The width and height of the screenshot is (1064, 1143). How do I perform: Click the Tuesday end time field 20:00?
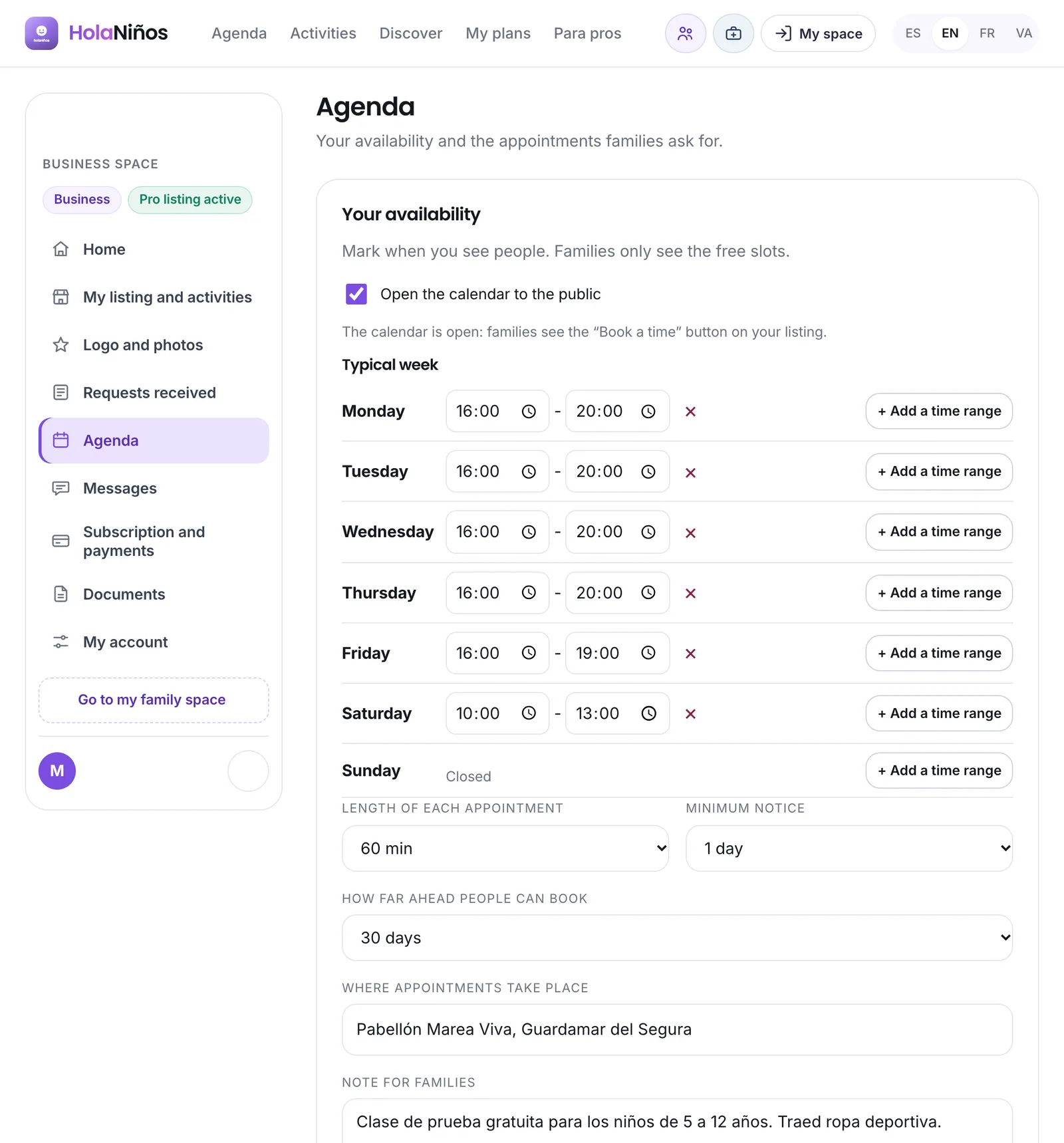617,471
